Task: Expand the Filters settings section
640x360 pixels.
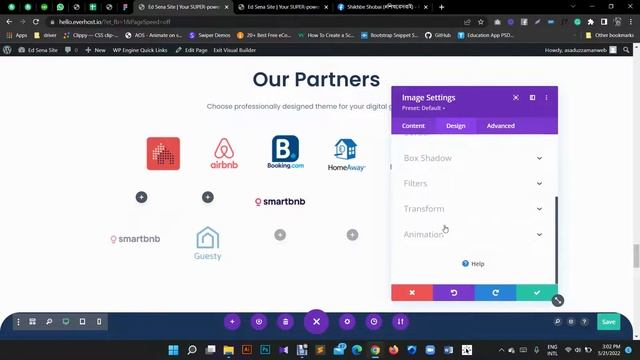Action: (x=473, y=183)
